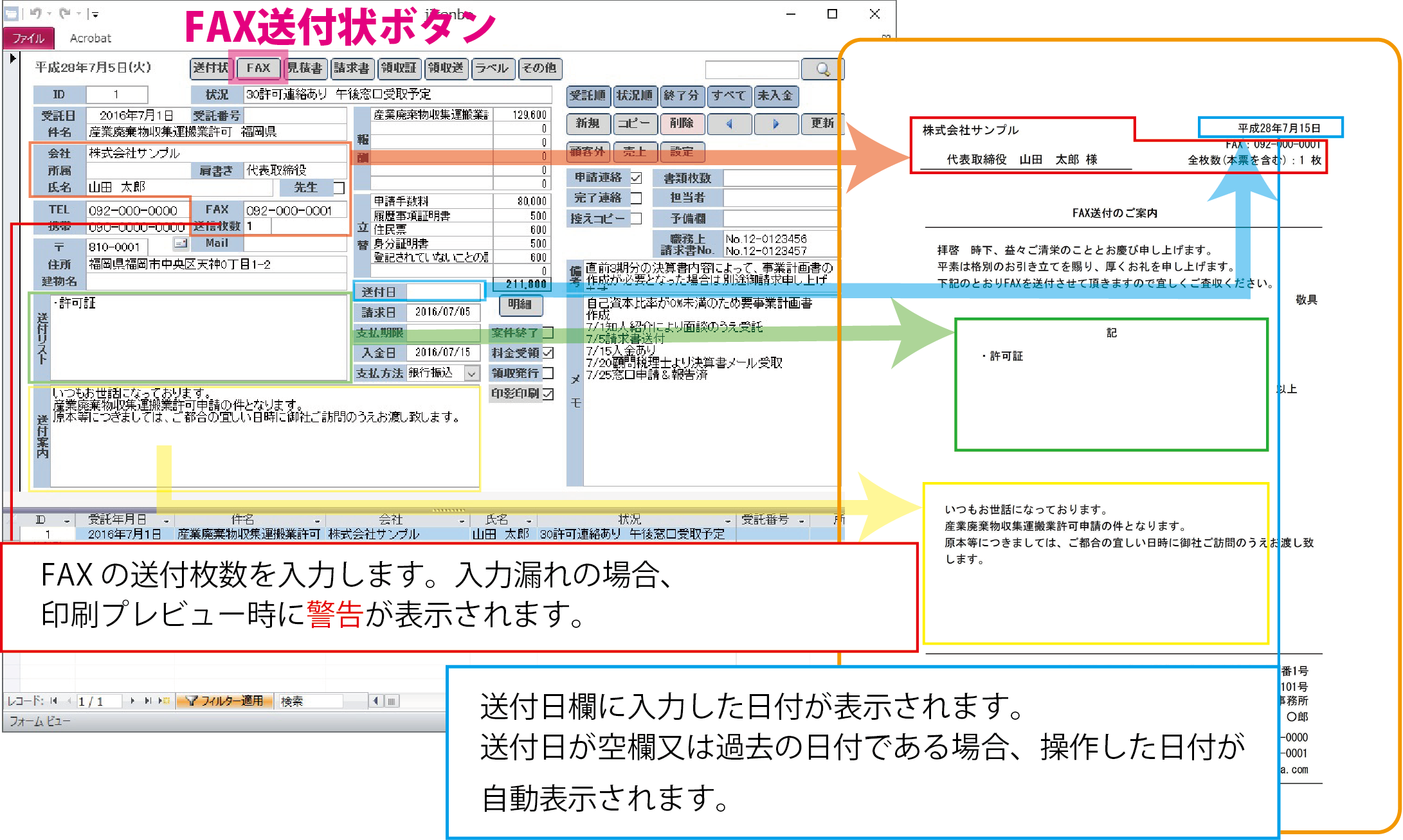Toggle the 申請連絡 checkbox
The height and width of the screenshot is (840, 1403).
[636, 178]
